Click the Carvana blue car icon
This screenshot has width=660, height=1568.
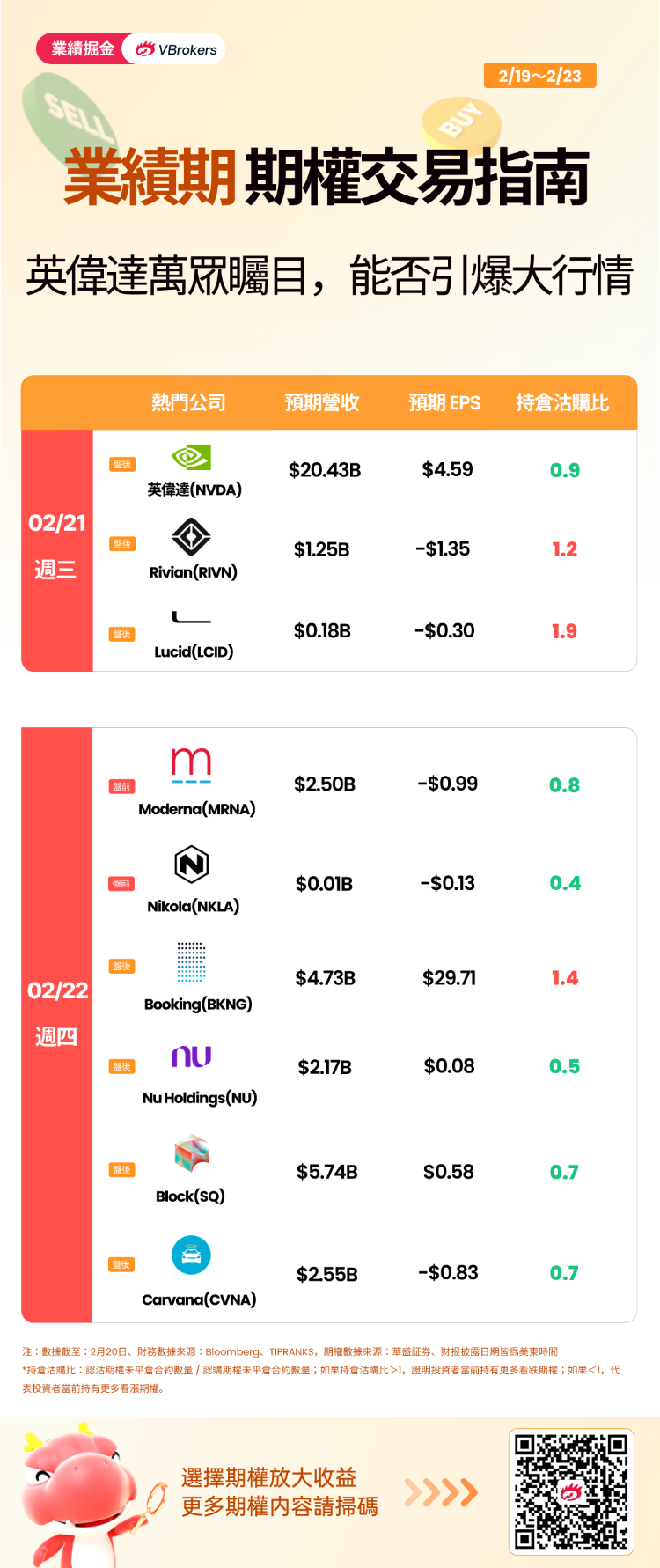[191, 1255]
